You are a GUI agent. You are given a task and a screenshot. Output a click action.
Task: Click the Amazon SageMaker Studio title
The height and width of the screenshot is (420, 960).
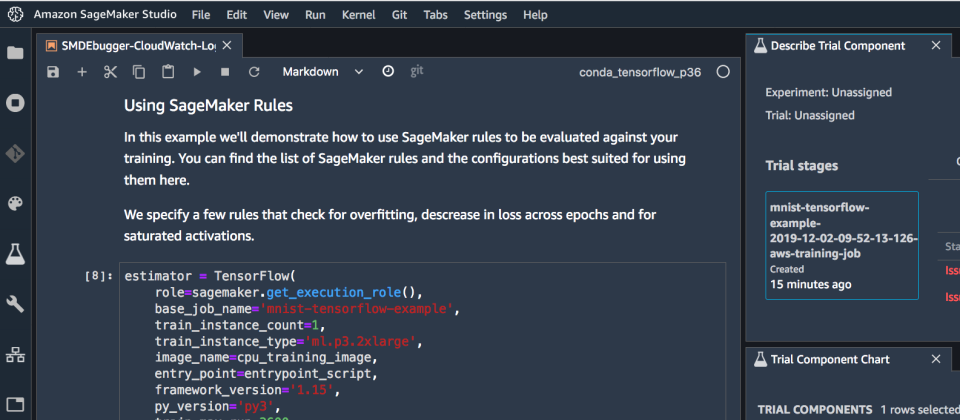[x=105, y=15]
